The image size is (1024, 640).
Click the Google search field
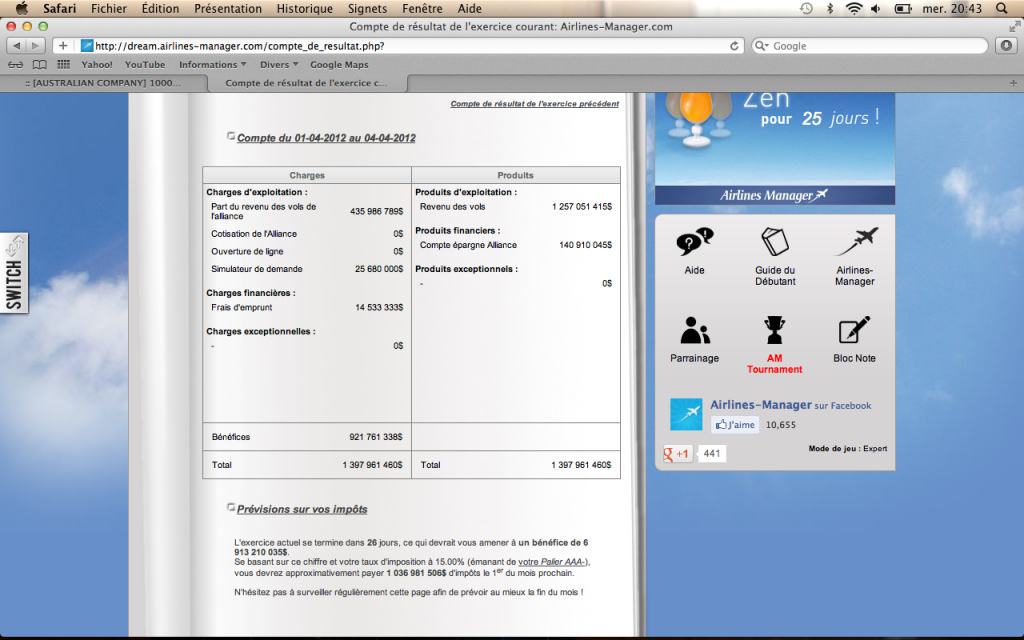click(x=869, y=46)
